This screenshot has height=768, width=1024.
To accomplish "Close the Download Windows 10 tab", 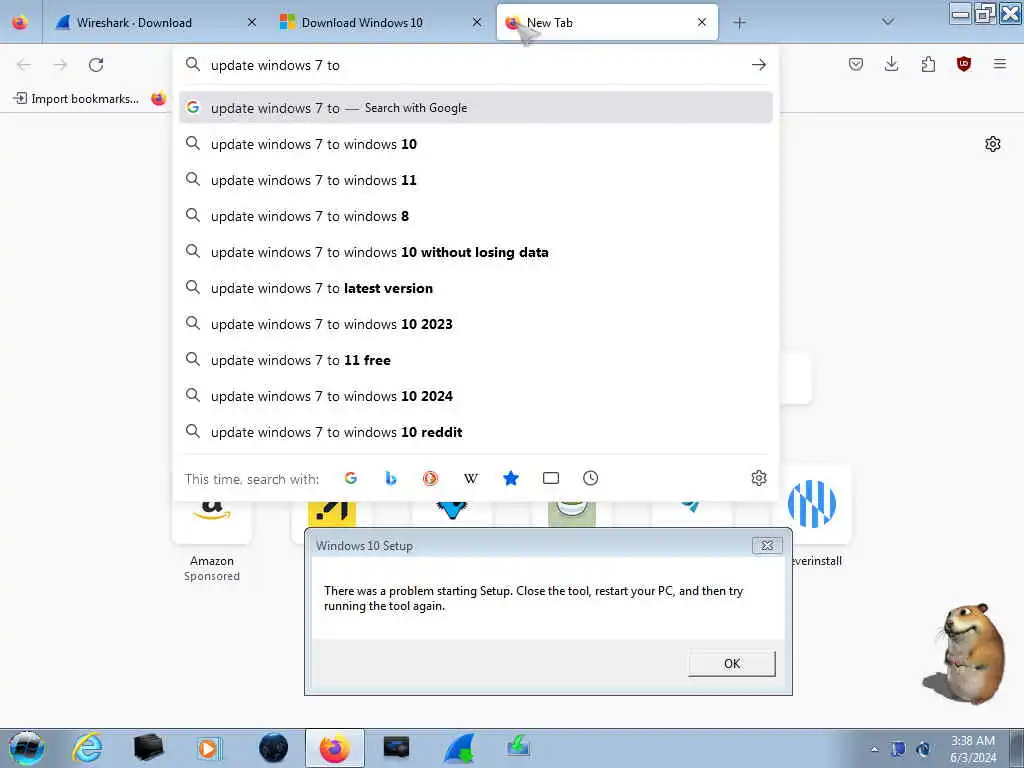I will [477, 22].
